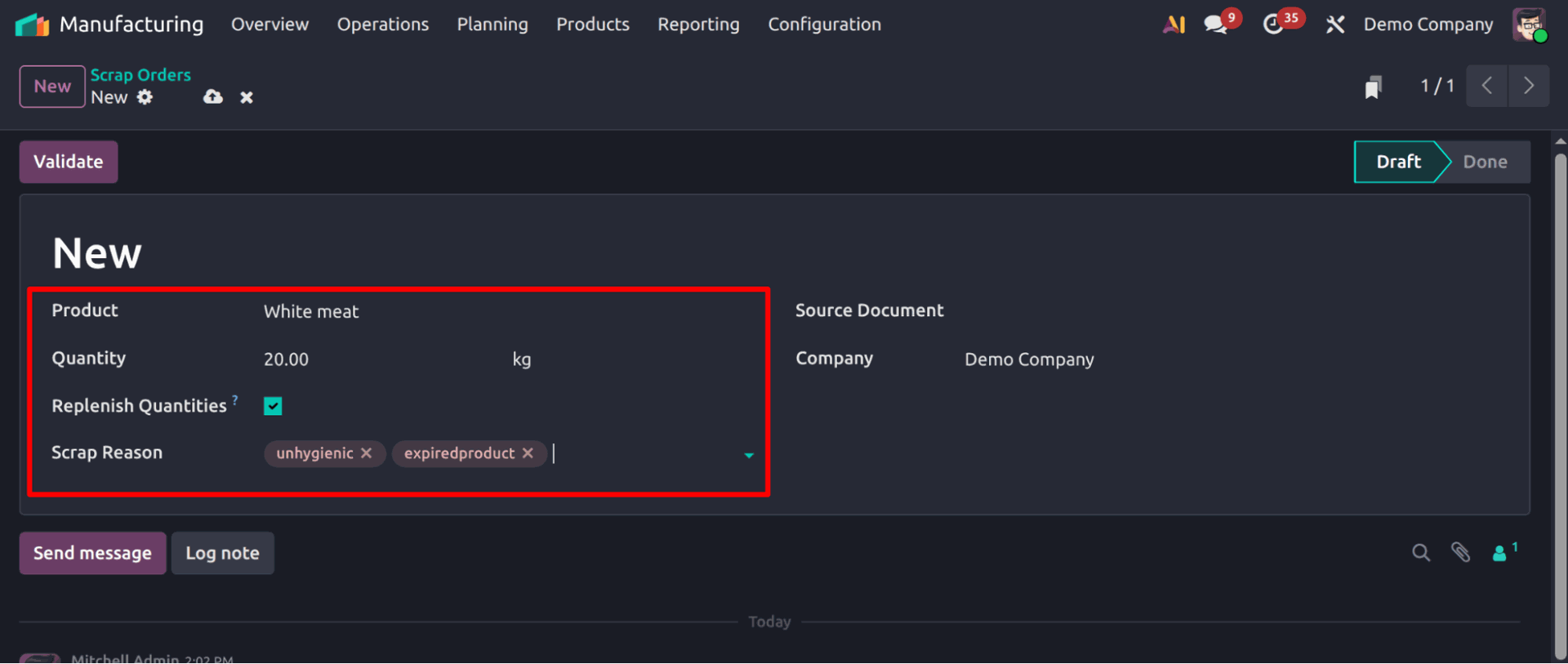This screenshot has width=1568, height=664.
Task: Click the debug tools wrench icon
Action: point(1335,25)
